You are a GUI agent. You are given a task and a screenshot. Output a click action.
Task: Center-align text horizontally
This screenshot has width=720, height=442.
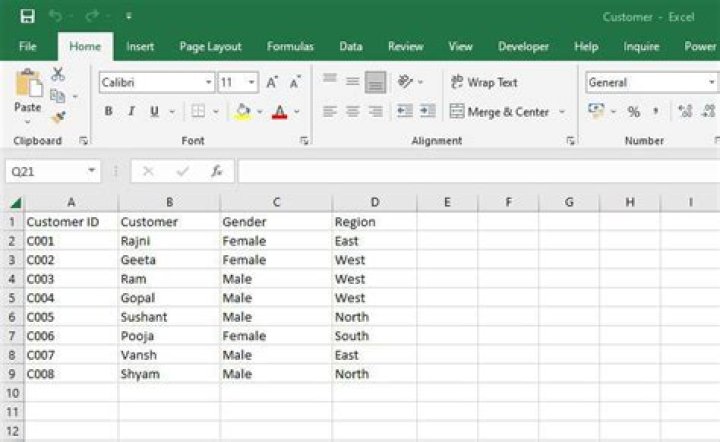point(352,112)
